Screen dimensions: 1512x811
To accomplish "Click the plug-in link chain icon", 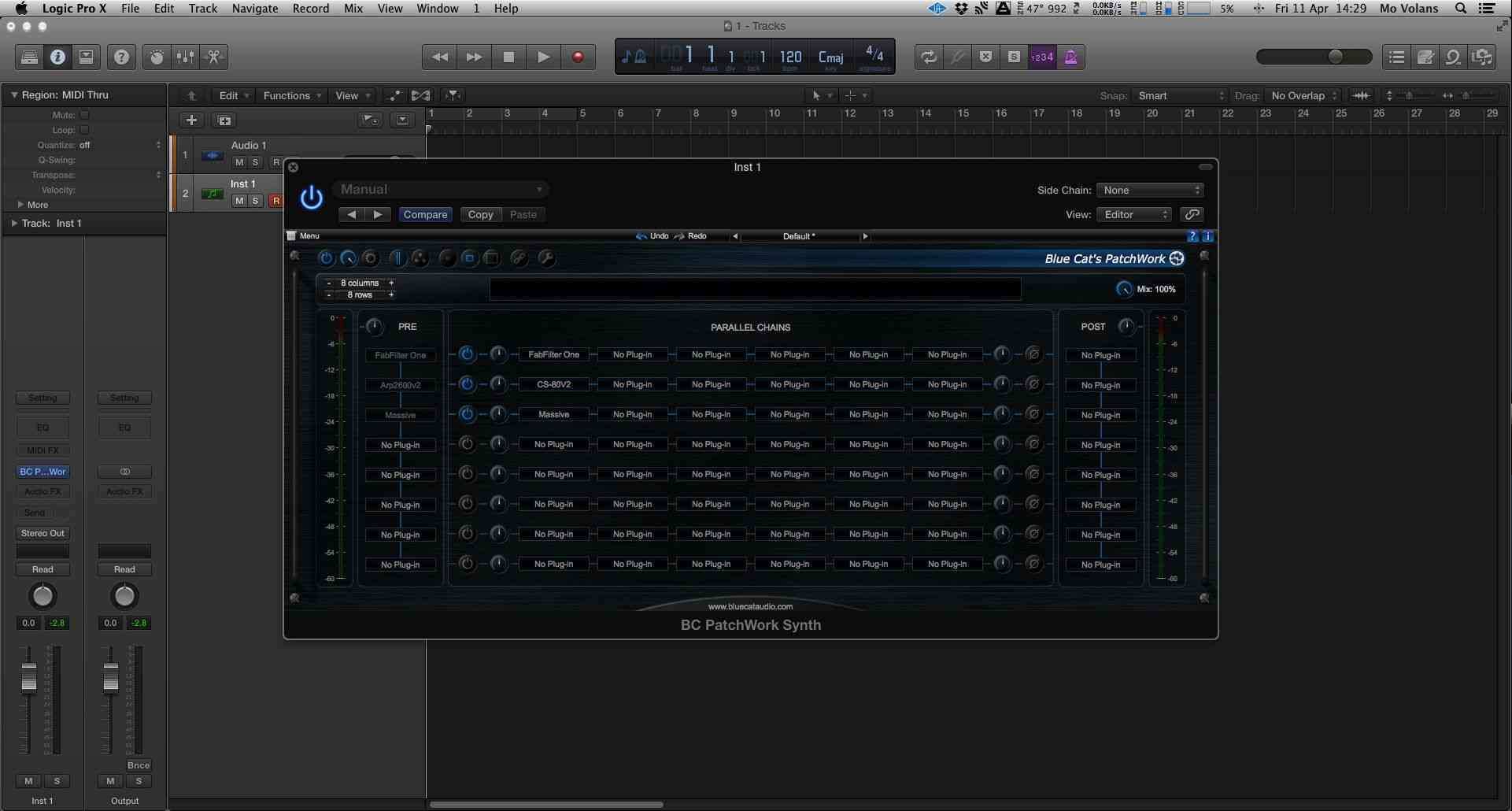I will coord(1192,214).
